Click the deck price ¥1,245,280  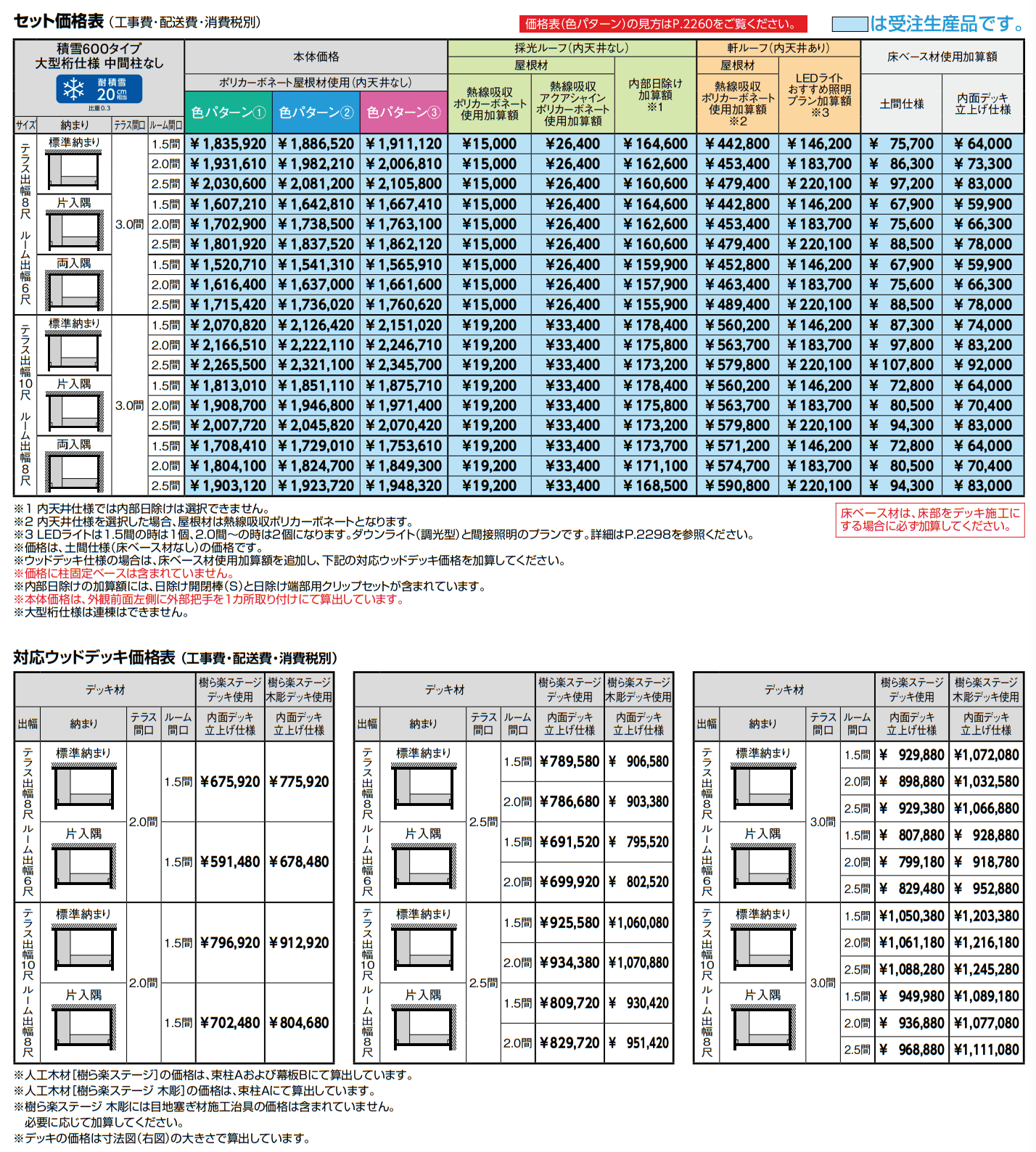(986, 969)
